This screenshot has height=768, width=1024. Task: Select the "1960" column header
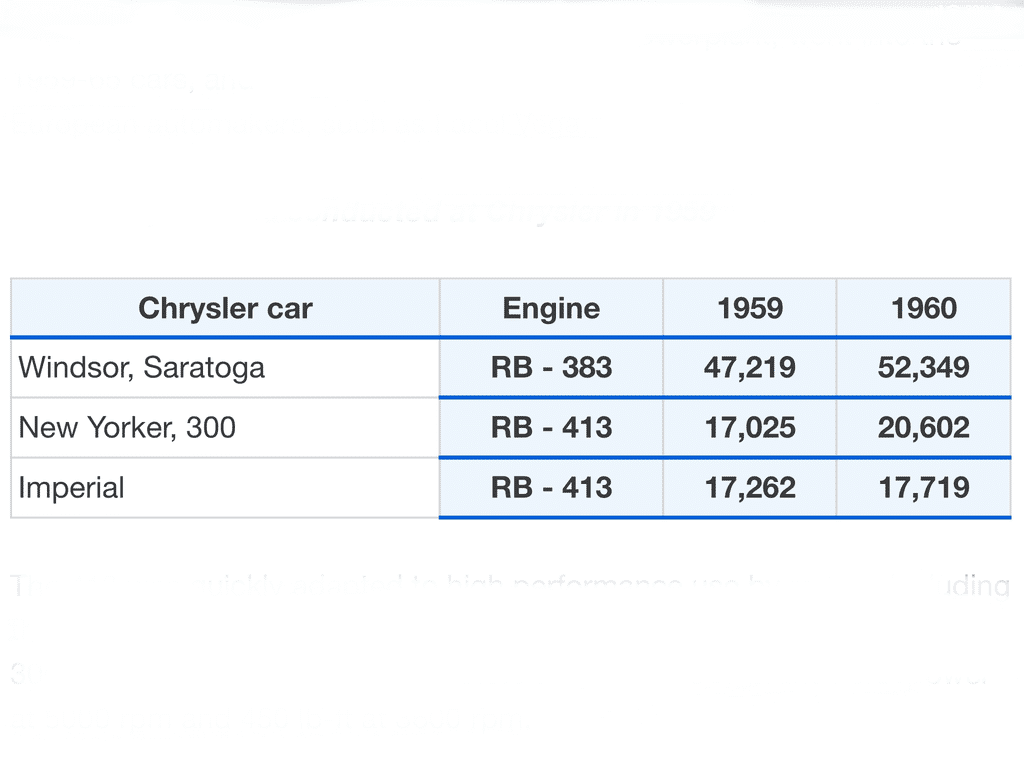(x=924, y=308)
